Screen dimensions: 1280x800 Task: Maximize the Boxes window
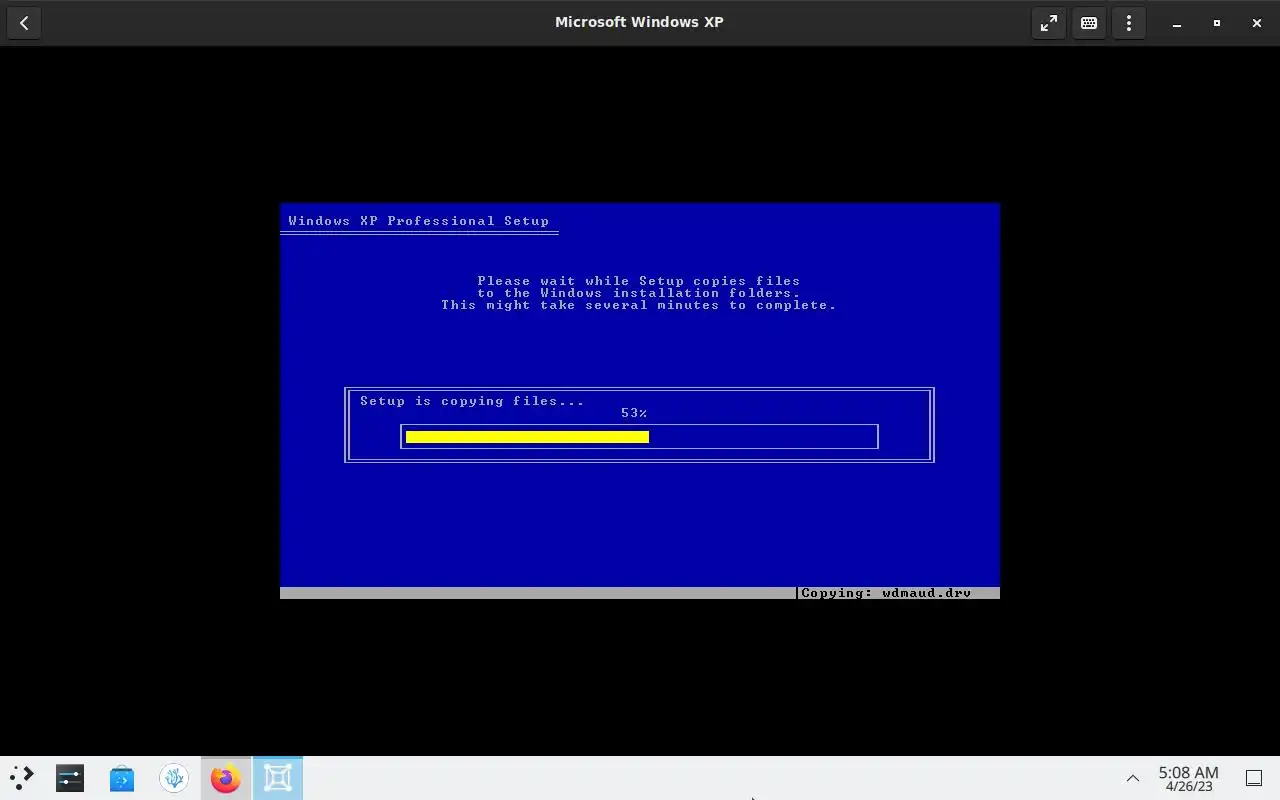(1217, 23)
